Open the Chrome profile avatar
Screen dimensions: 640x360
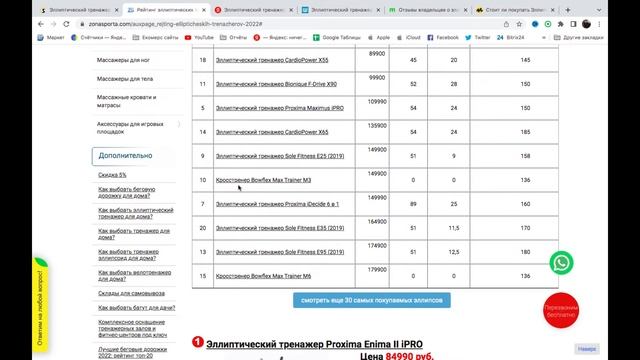pyautogui.click(x=587, y=24)
